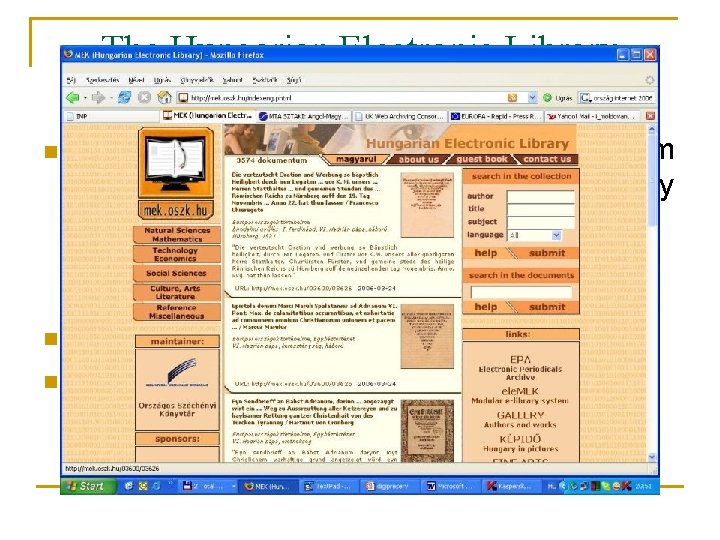Screen dimensions: 720x540
Task: Click the green Back arrow in Firefox toolbar
Action: (x=73, y=98)
